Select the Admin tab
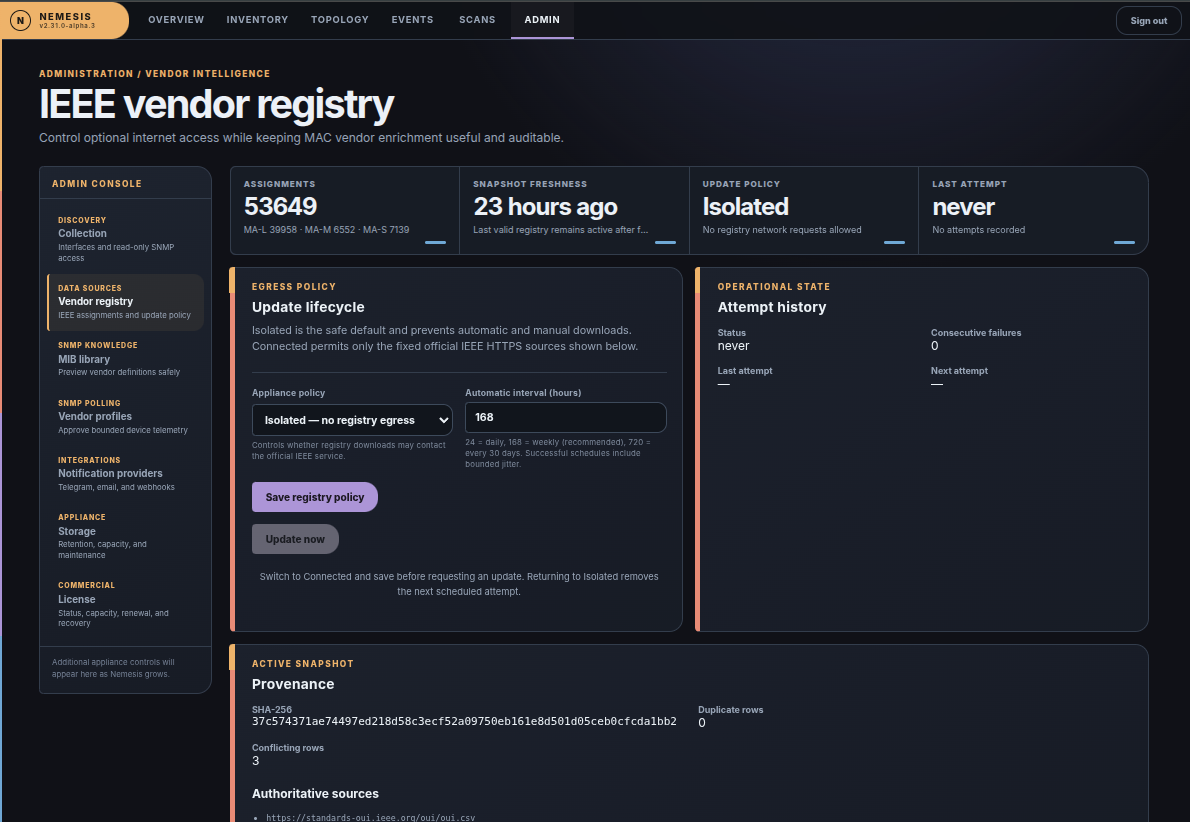The width and height of the screenshot is (1190, 822). (x=542, y=20)
